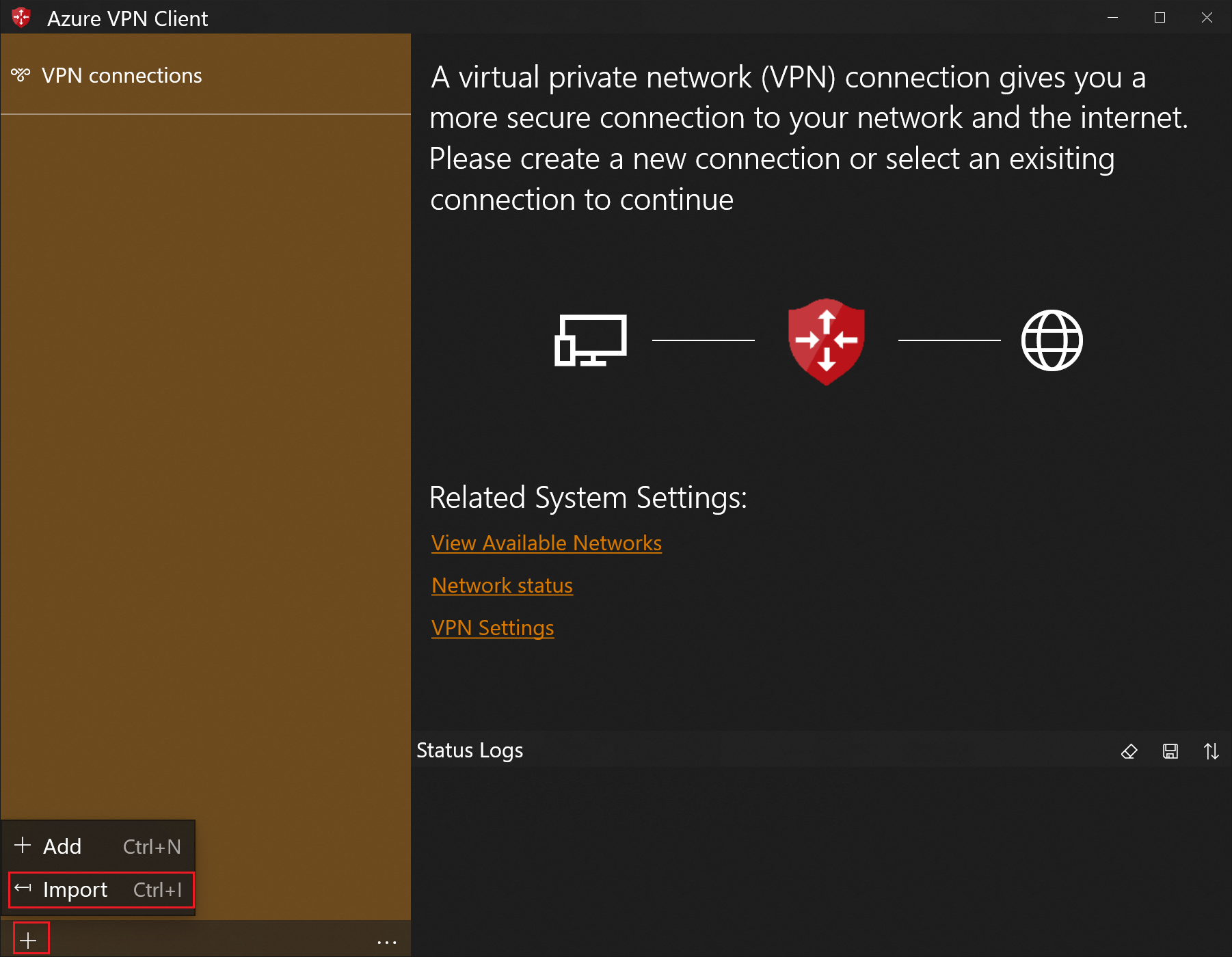Clear status logs with the eraser icon
The image size is (1232, 957).
[x=1129, y=751]
